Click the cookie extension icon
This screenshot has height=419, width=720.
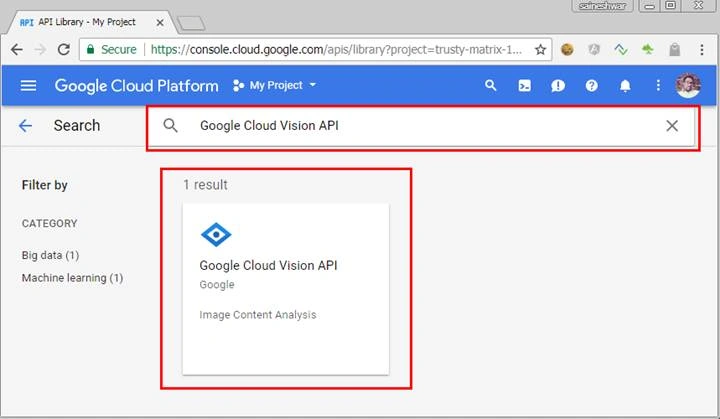(567, 49)
